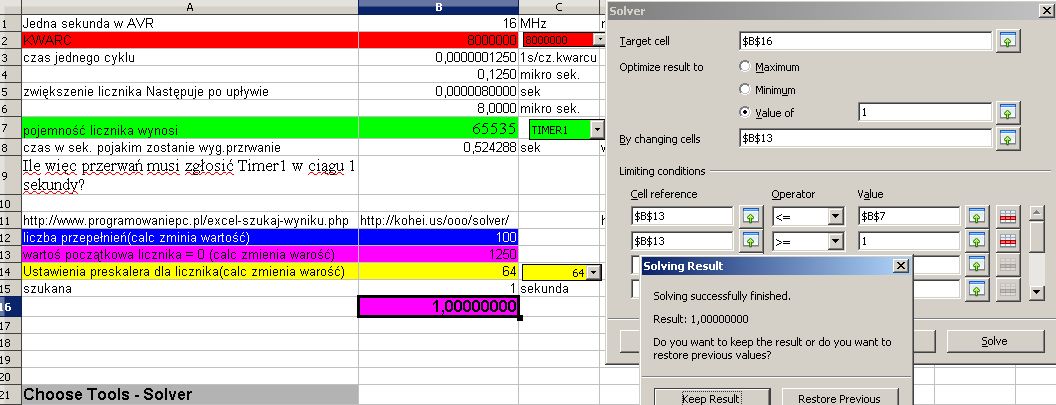Viewport: 1056px width, 405px height.
Task: Select the Maximum optimization option
Action: [745, 67]
